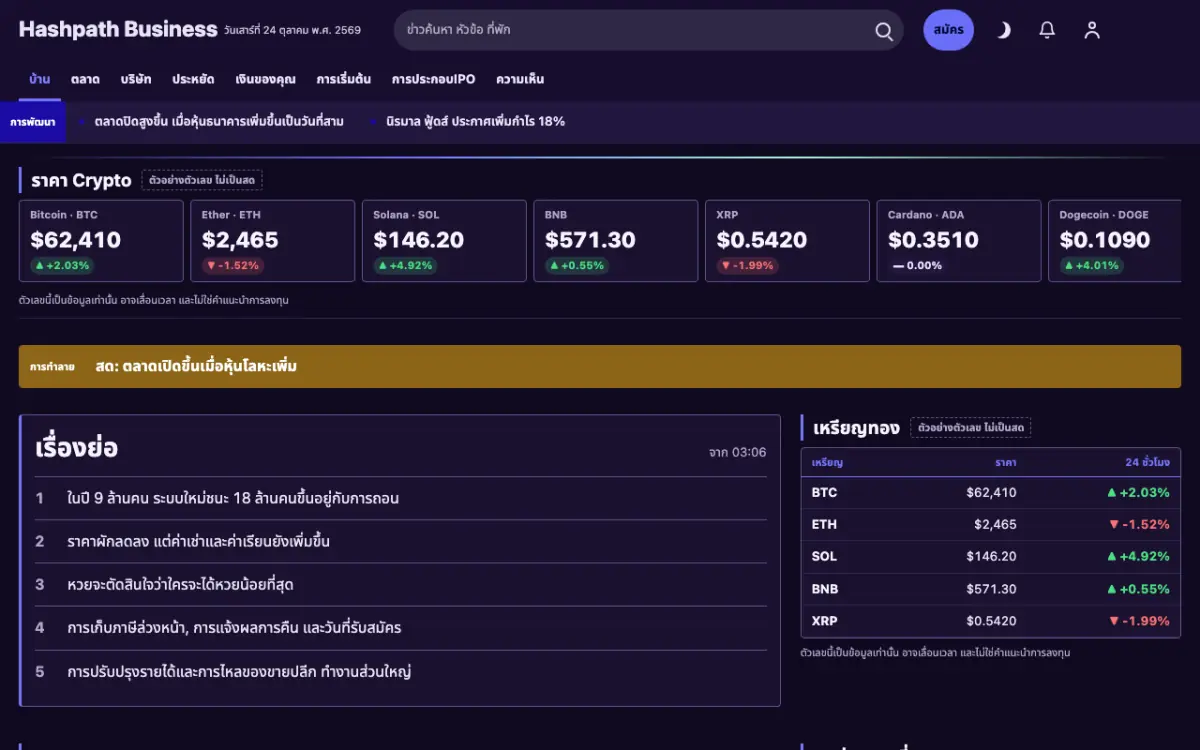Screen dimensions: 1200x750
Task: Click the ETH row in coin table
Action: coord(991,525)
